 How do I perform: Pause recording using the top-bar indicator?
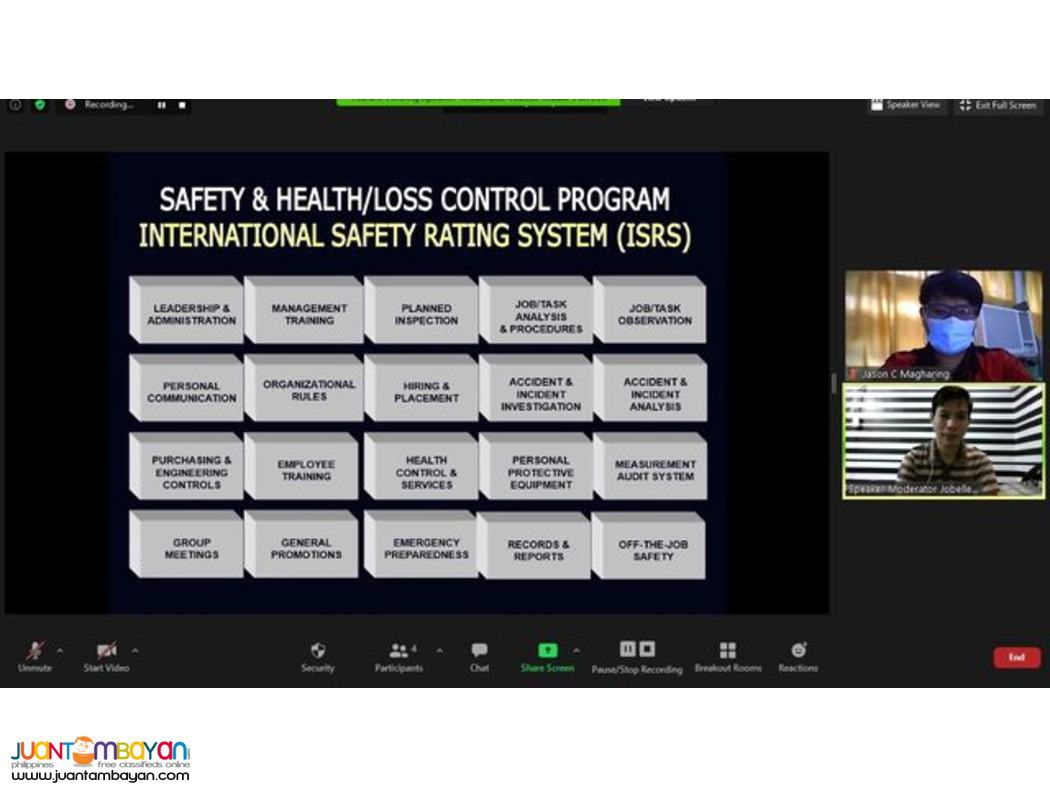pos(161,105)
